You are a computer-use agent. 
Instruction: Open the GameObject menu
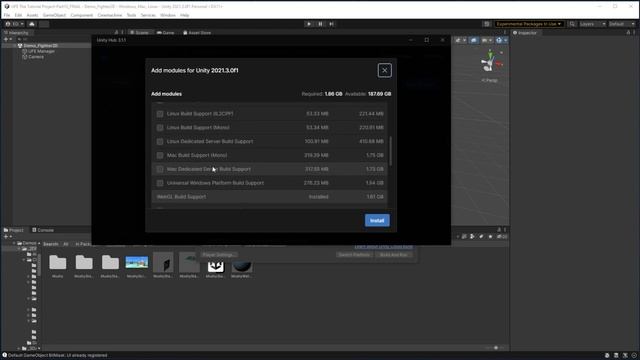(x=54, y=15)
